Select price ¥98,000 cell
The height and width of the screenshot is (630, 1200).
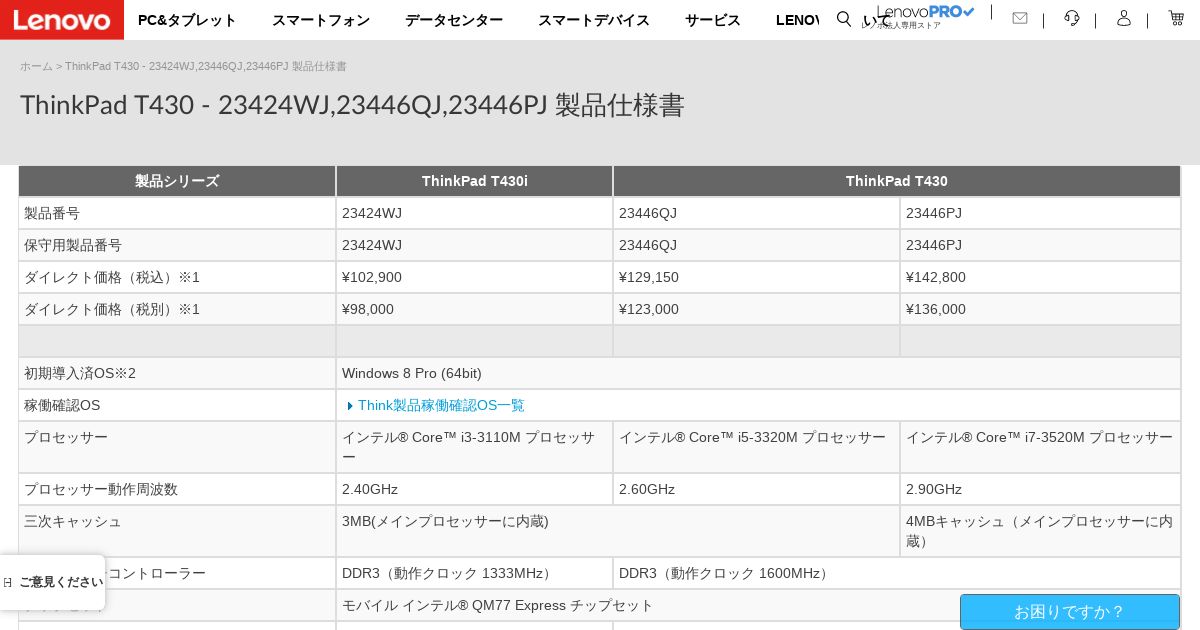point(475,309)
